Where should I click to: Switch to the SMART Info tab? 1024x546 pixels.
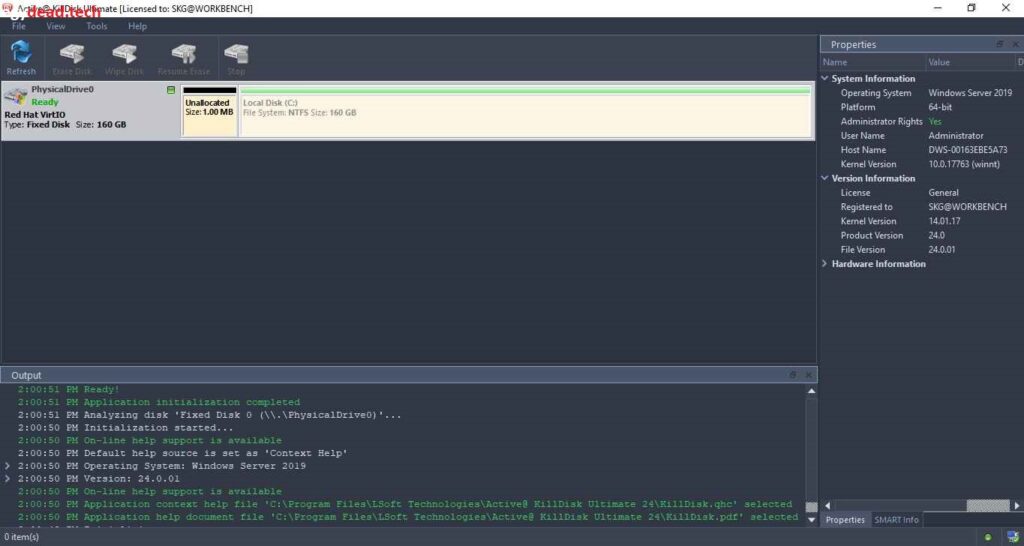(896, 520)
